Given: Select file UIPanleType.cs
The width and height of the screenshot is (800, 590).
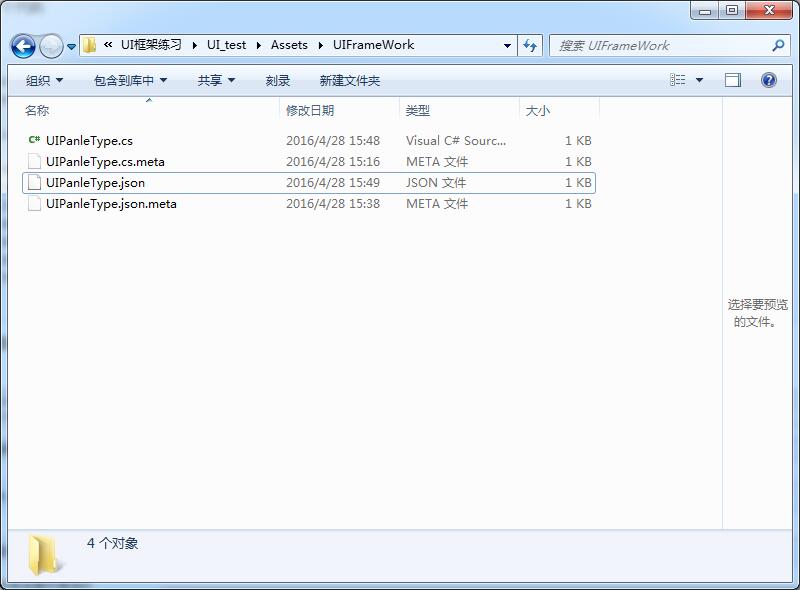Looking at the screenshot, I should (x=89, y=140).
